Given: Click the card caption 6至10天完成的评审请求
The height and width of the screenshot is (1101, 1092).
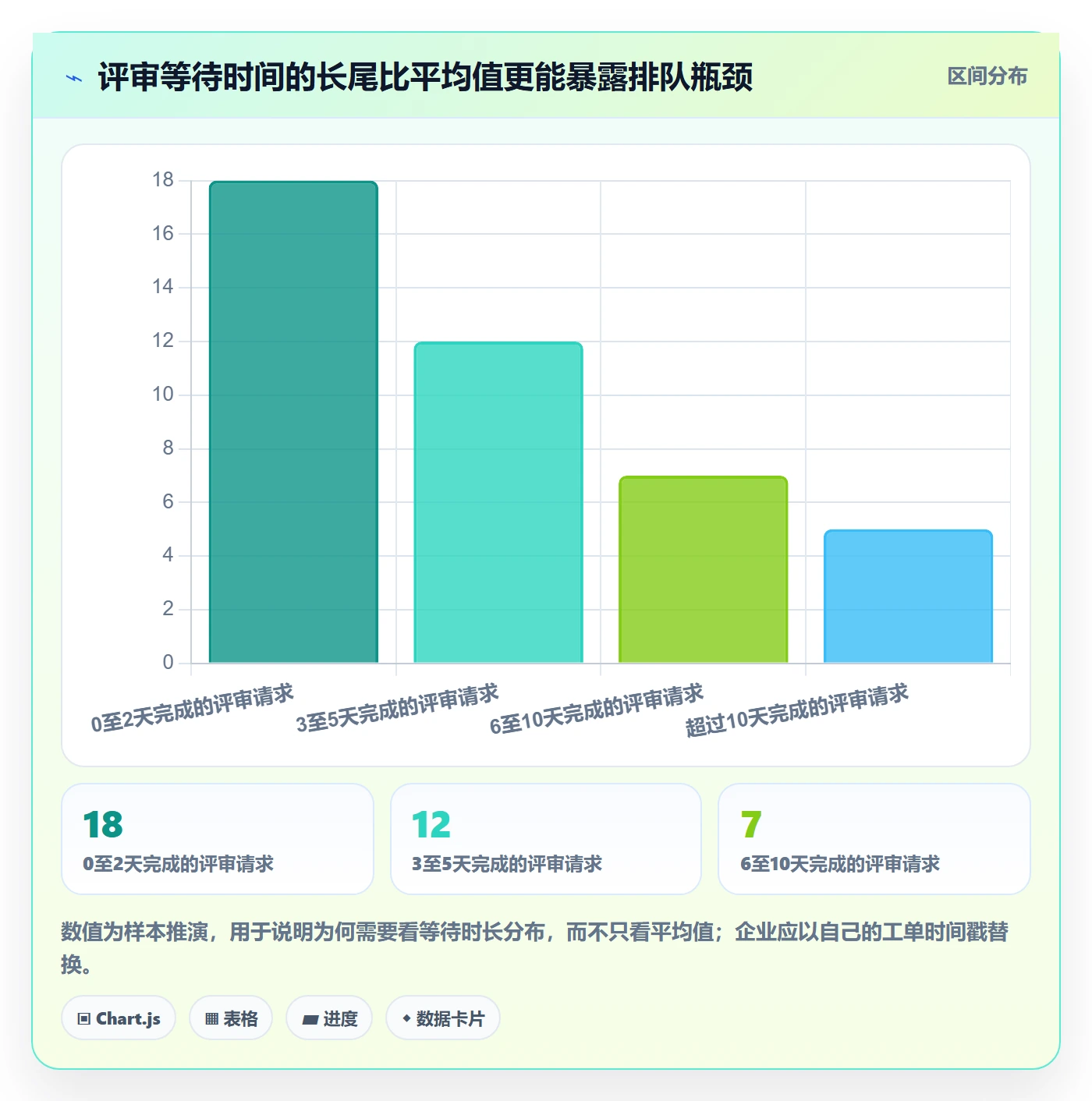Looking at the screenshot, I should 840,864.
